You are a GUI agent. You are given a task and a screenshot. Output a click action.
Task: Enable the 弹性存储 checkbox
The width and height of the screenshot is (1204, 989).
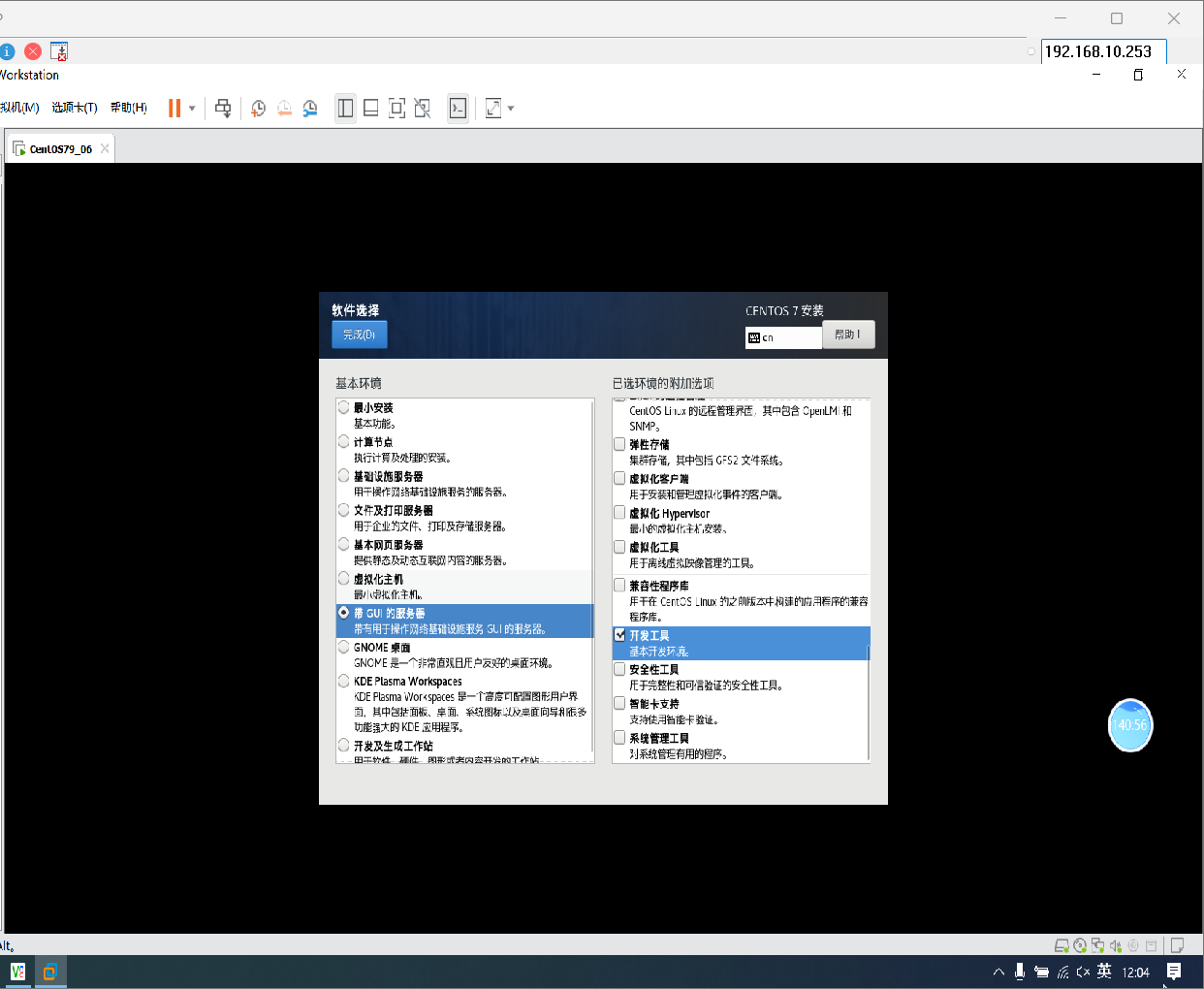coord(619,444)
